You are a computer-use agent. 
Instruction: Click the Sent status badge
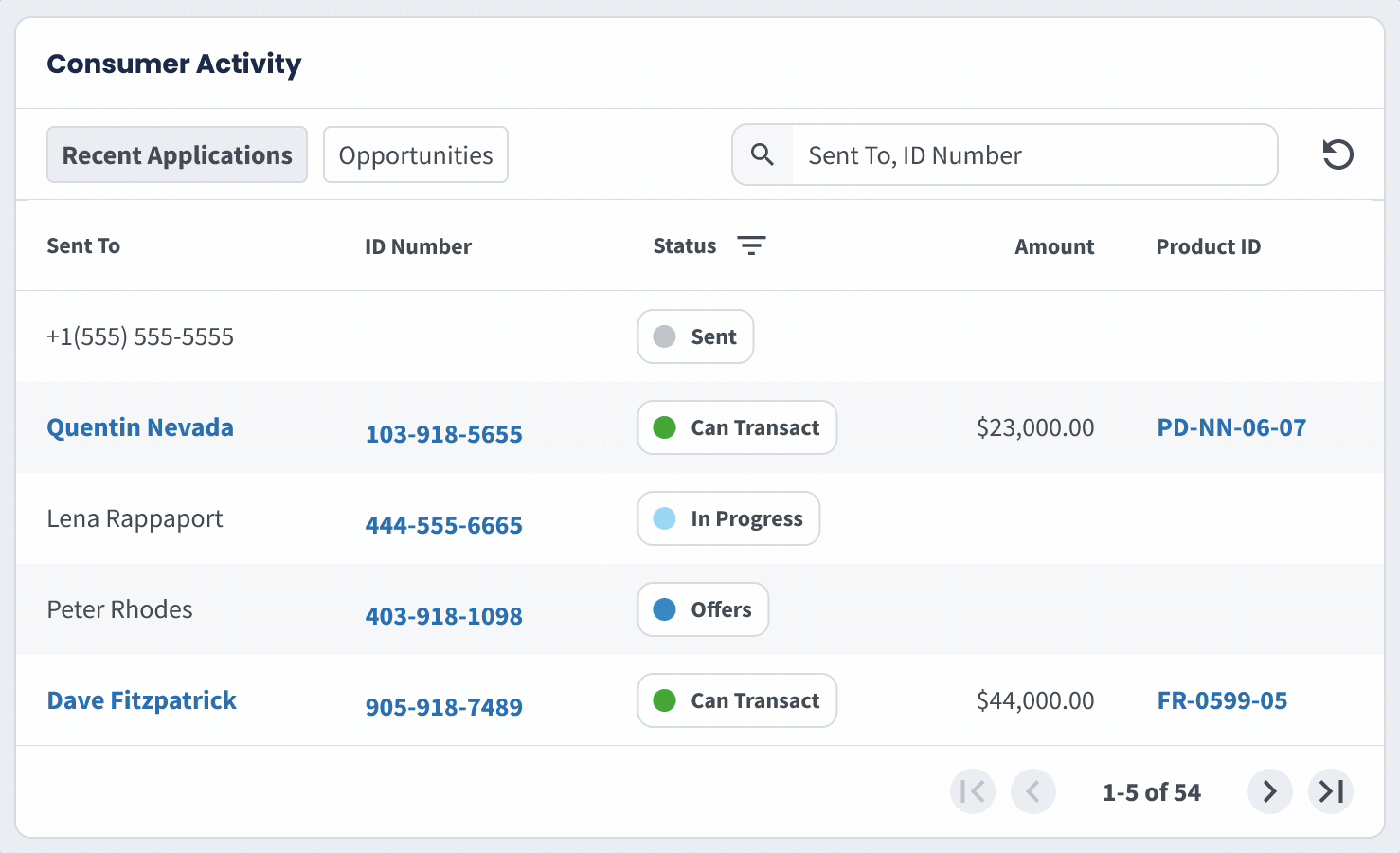coord(695,336)
